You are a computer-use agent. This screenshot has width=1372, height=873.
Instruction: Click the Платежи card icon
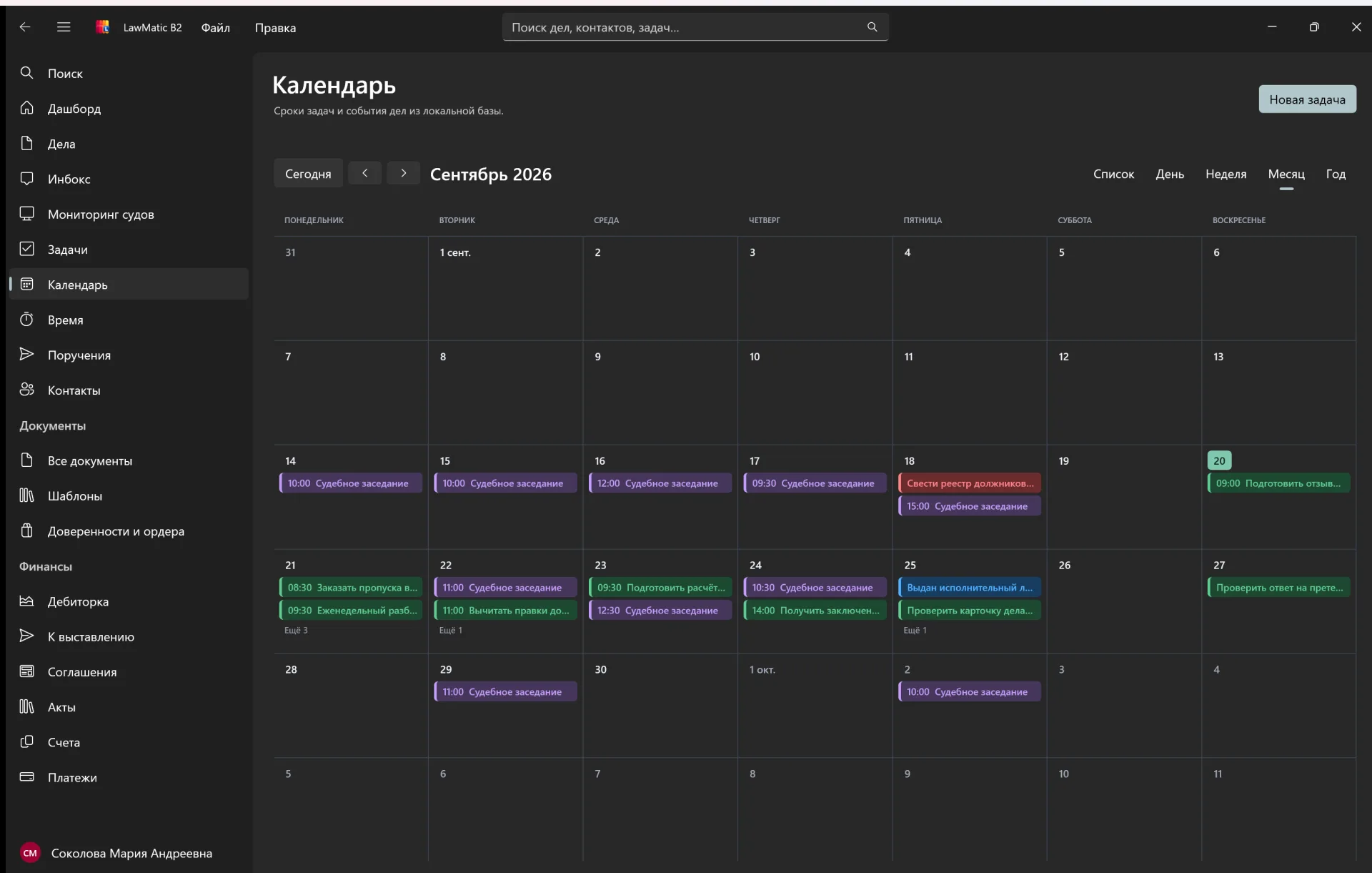[x=26, y=777]
